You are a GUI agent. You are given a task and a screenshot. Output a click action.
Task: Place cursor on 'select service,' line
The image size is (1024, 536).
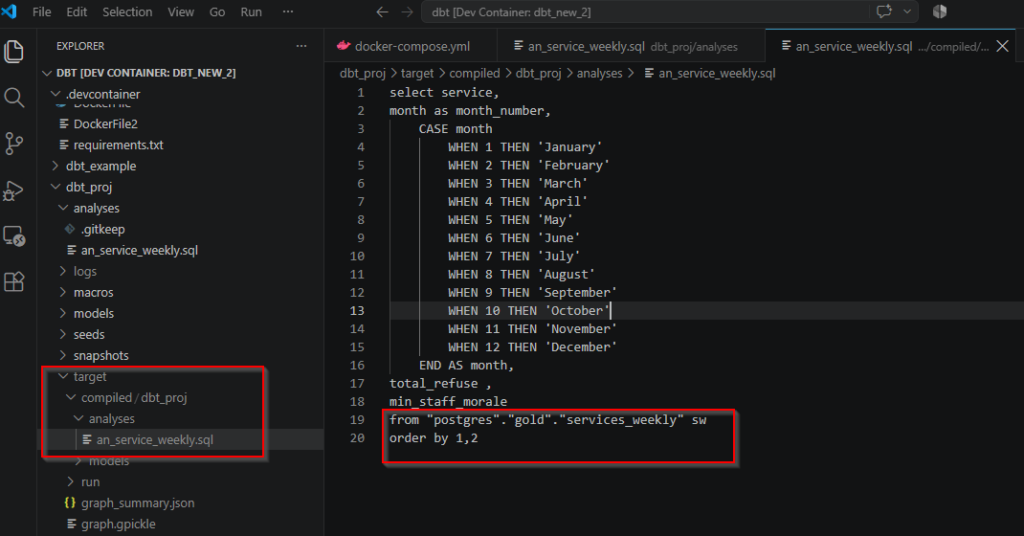click(444, 93)
